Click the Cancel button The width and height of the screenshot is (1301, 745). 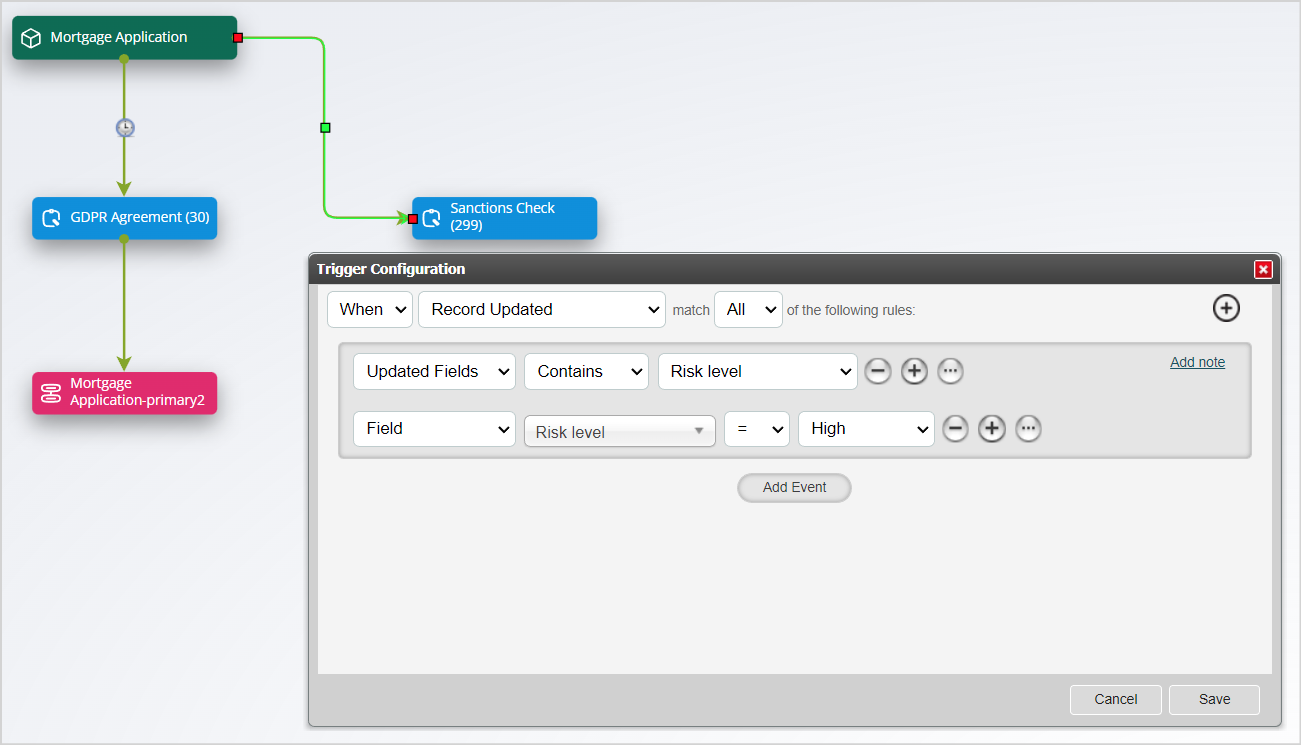click(1116, 700)
